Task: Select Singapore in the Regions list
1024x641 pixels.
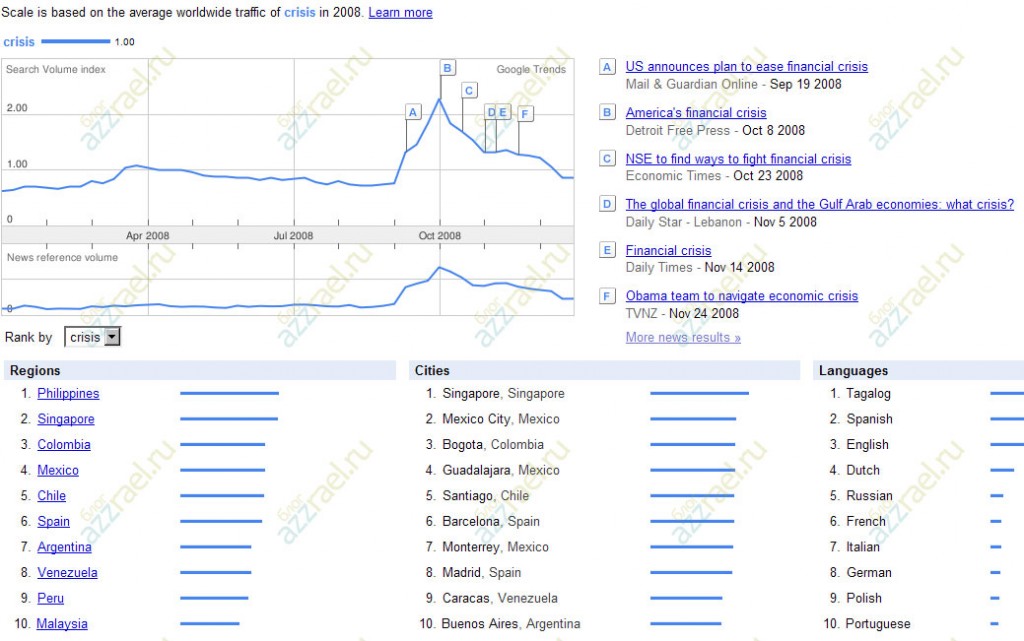Action: click(66, 419)
